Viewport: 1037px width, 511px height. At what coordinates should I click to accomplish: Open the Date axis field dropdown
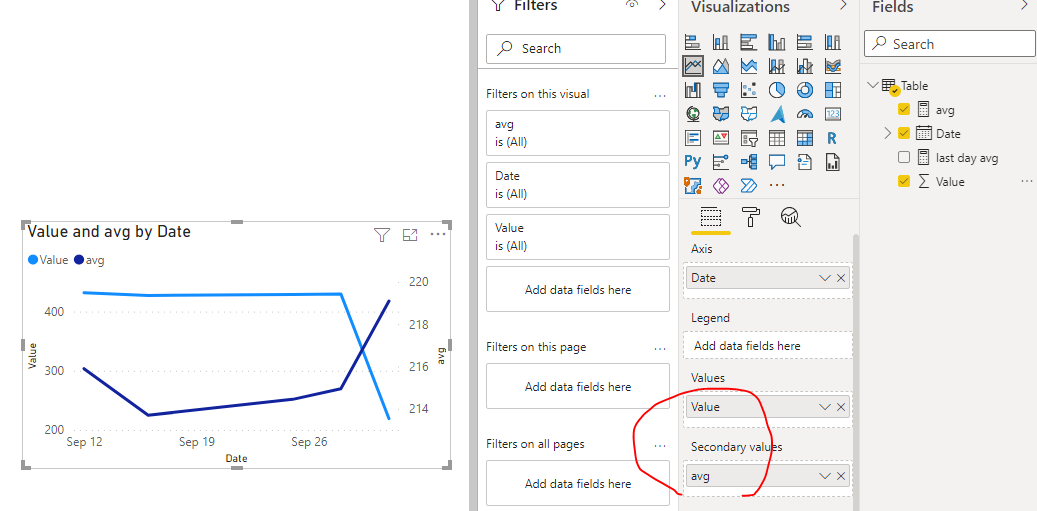point(824,278)
